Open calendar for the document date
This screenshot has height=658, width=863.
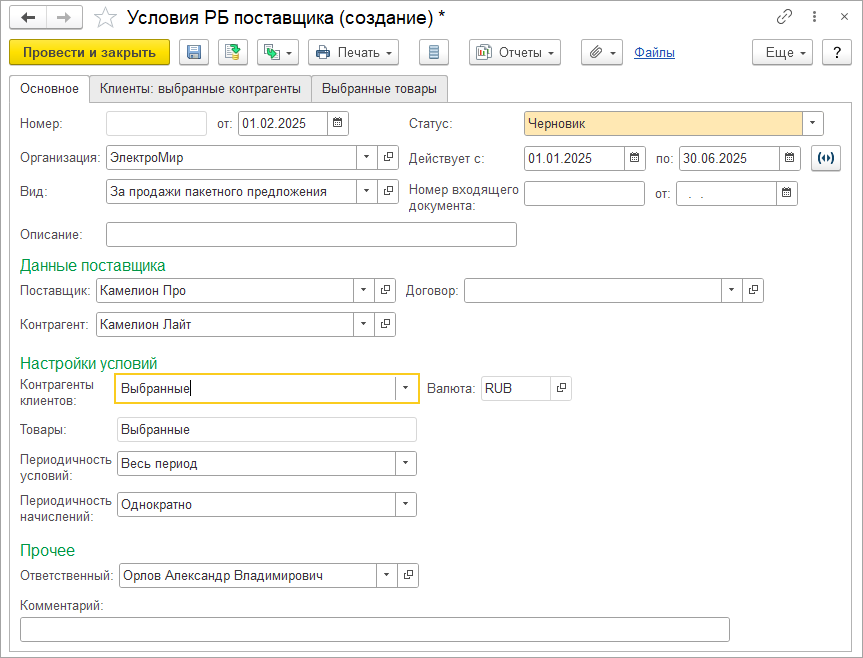(x=338, y=124)
